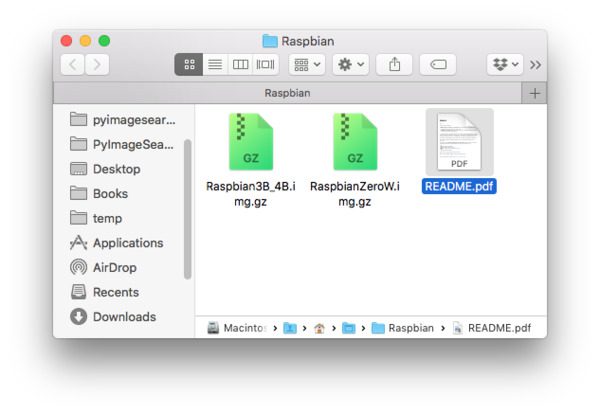Switch to column view mode
600x414 pixels.
(240, 64)
